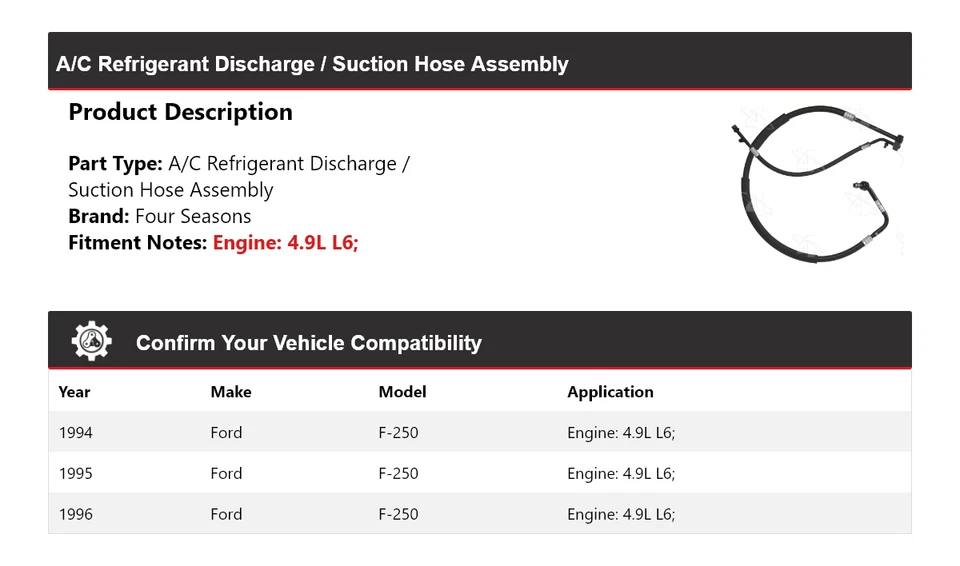Click the Year column header
Screen dimensions: 960x566
coord(74,392)
